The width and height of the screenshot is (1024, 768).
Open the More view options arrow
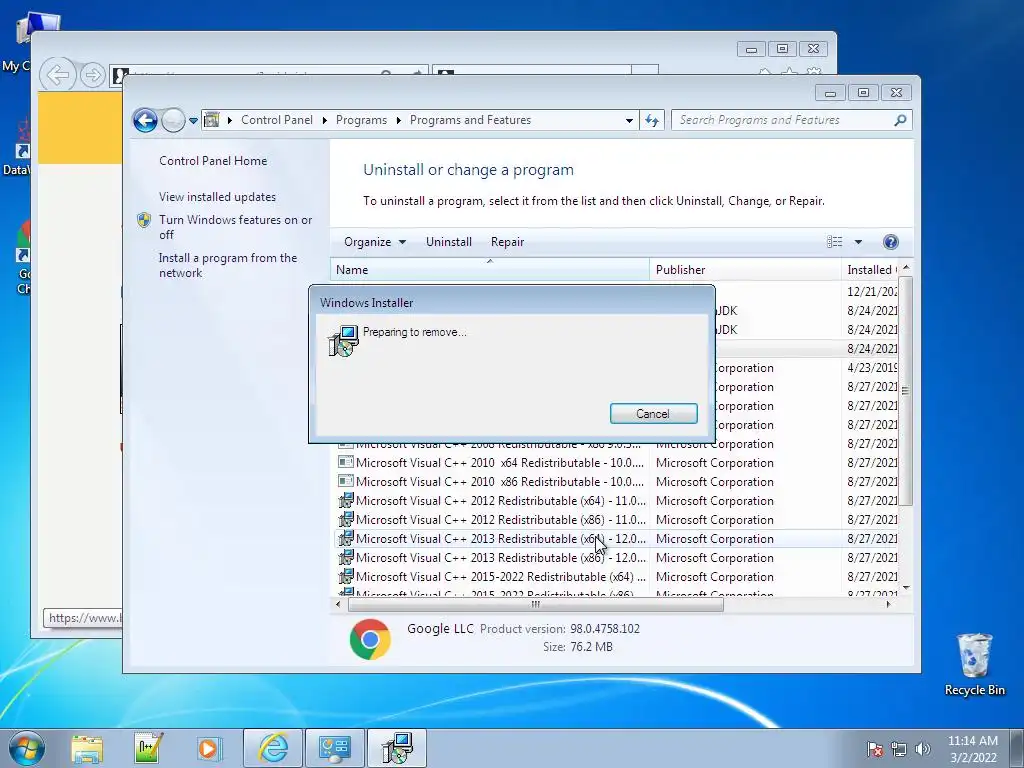(x=858, y=242)
